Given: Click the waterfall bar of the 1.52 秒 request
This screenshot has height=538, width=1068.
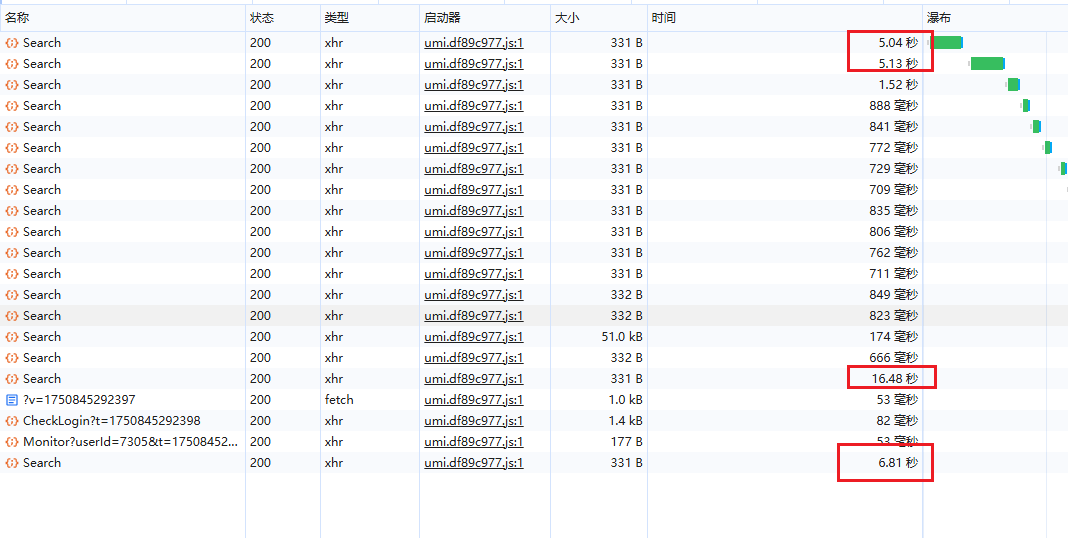Looking at the screenshot, I should (1014, 85).
